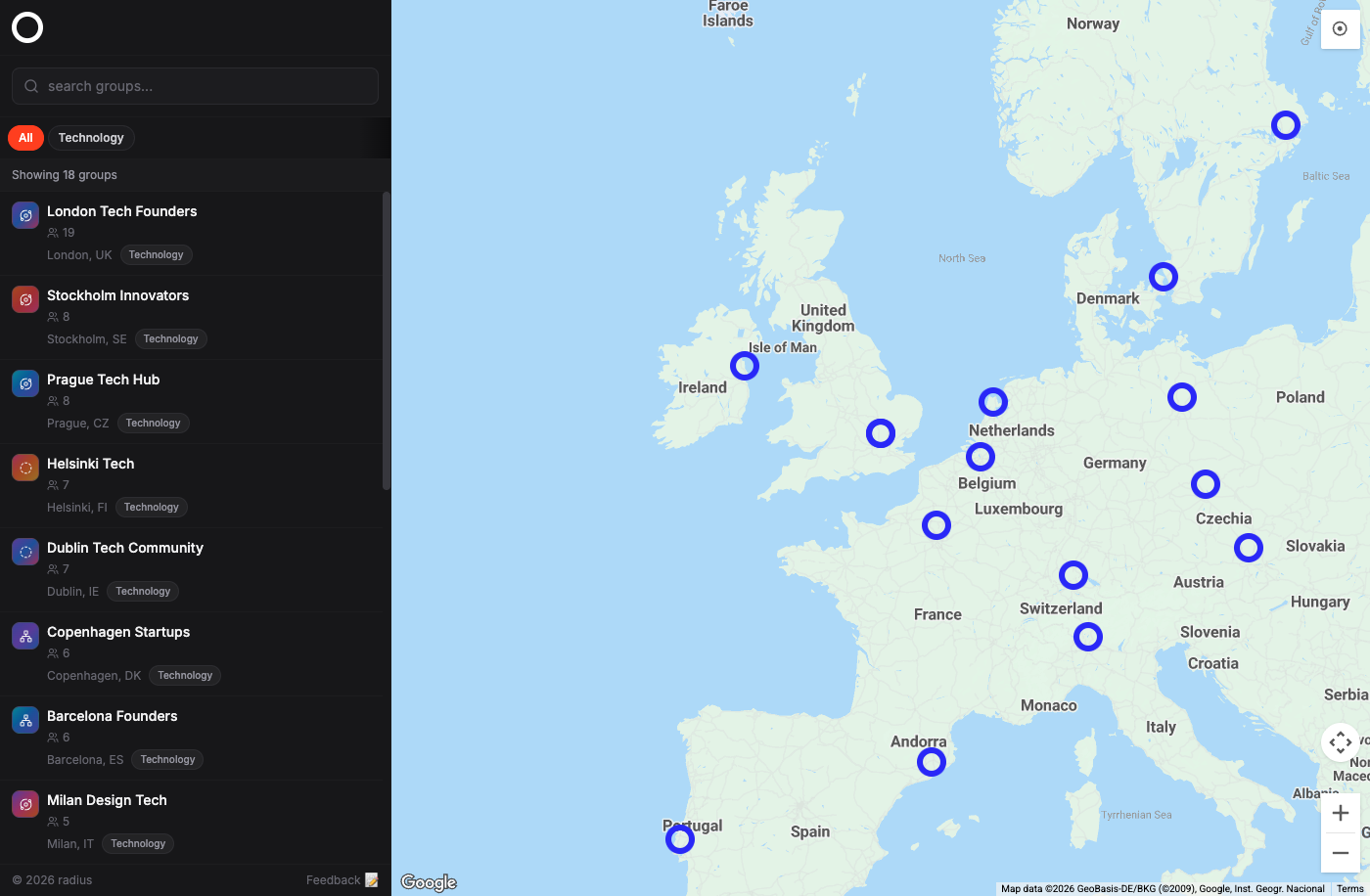This screenshot has width=1370, height=896.
Task: Enable the Technology category filter
Action: (91, 137)
